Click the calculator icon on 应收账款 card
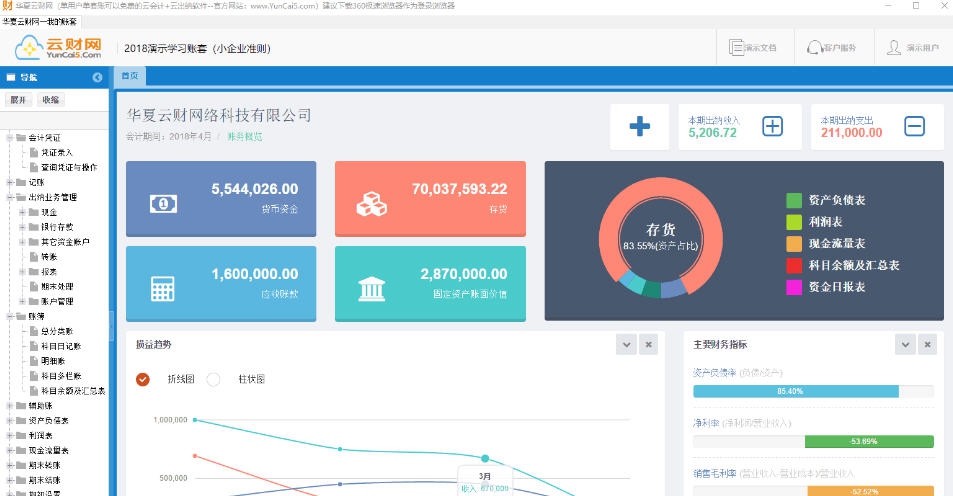 click(x=162, y=289)
